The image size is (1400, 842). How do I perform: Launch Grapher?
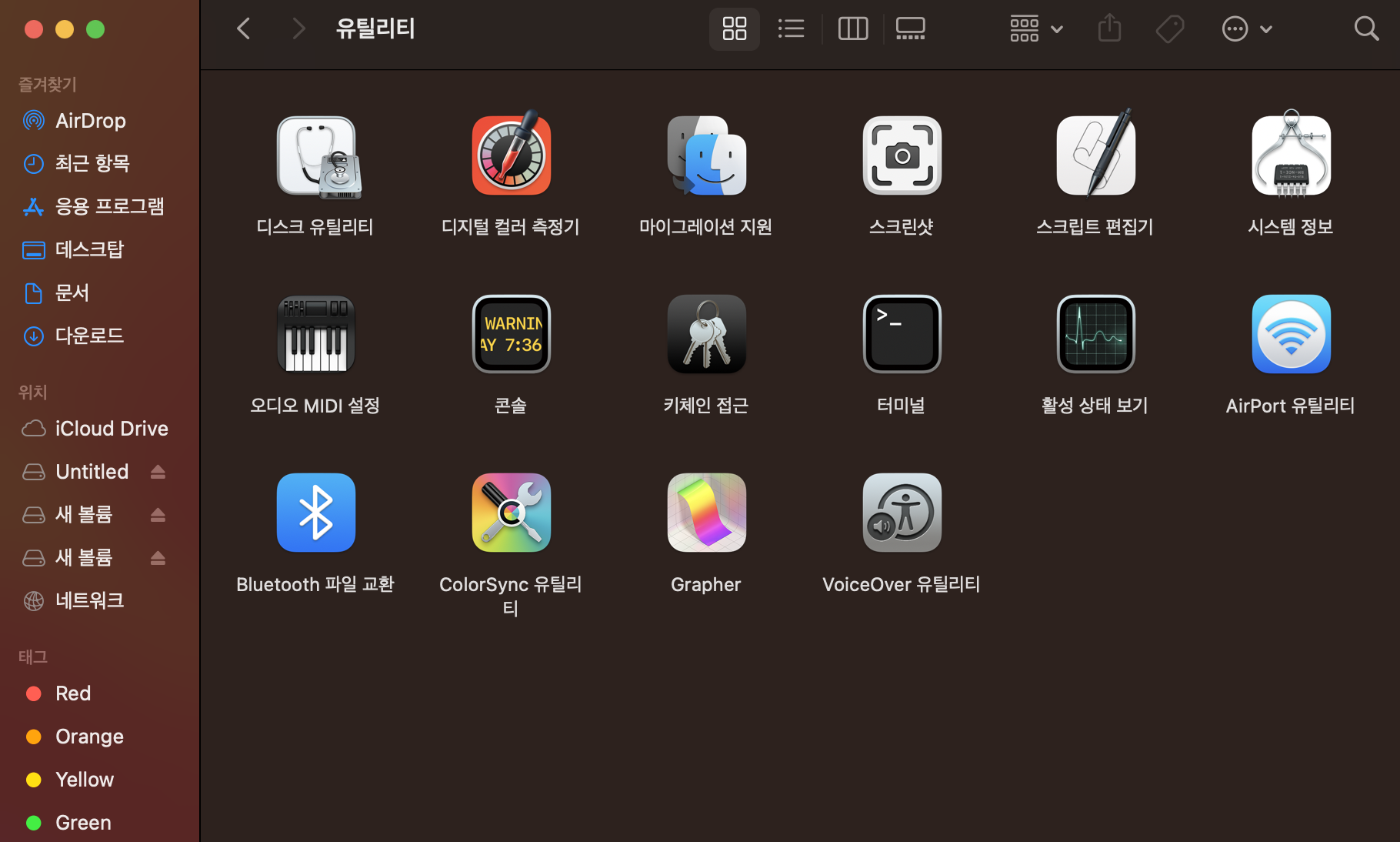[705, 513]
